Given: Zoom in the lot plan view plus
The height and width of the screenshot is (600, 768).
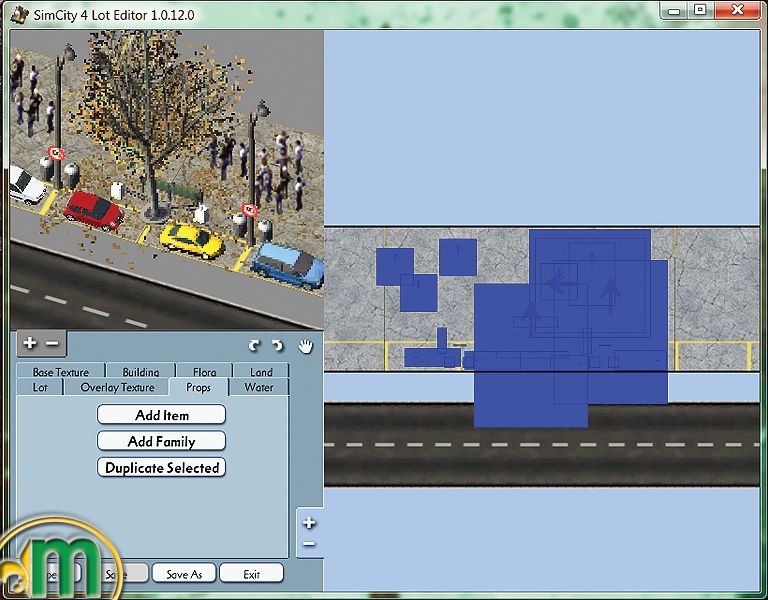Looking at the screenshot, I should tap(309, 523).
